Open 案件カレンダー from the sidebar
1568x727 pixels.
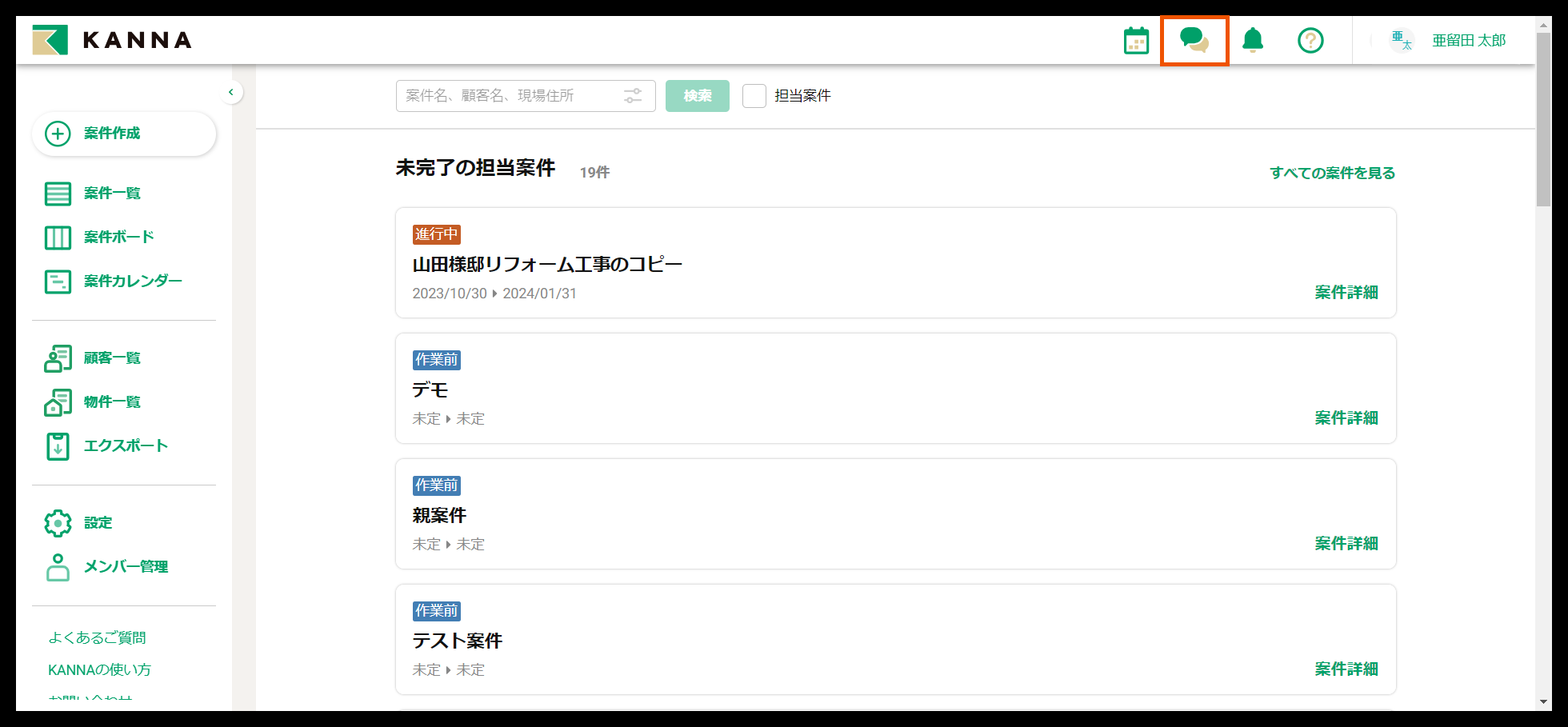coord(57,282)
